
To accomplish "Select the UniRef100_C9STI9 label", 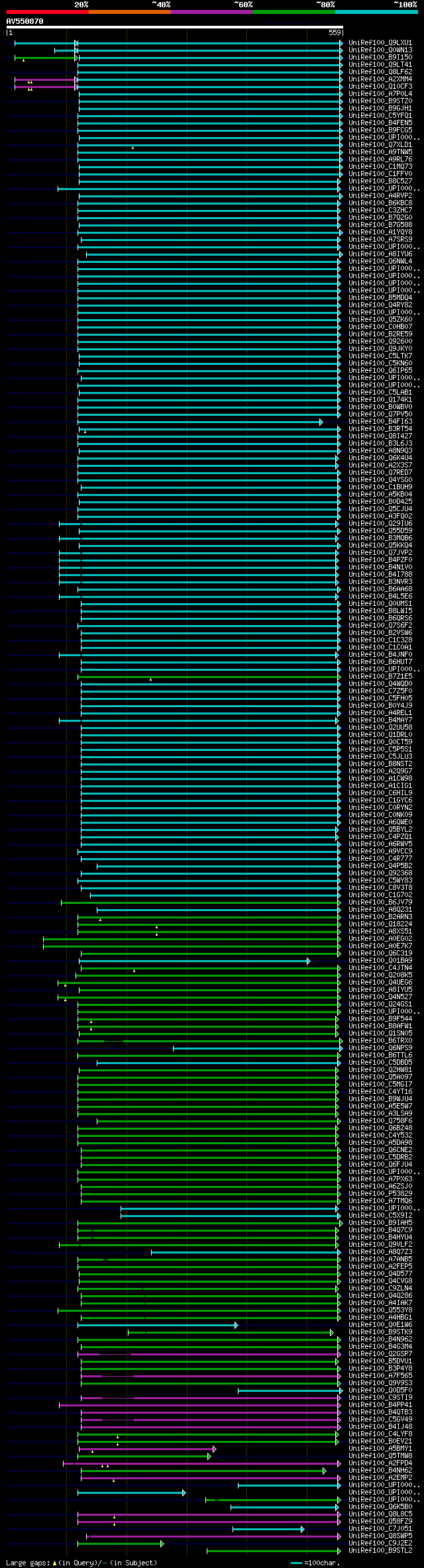I will (380, 1397).
